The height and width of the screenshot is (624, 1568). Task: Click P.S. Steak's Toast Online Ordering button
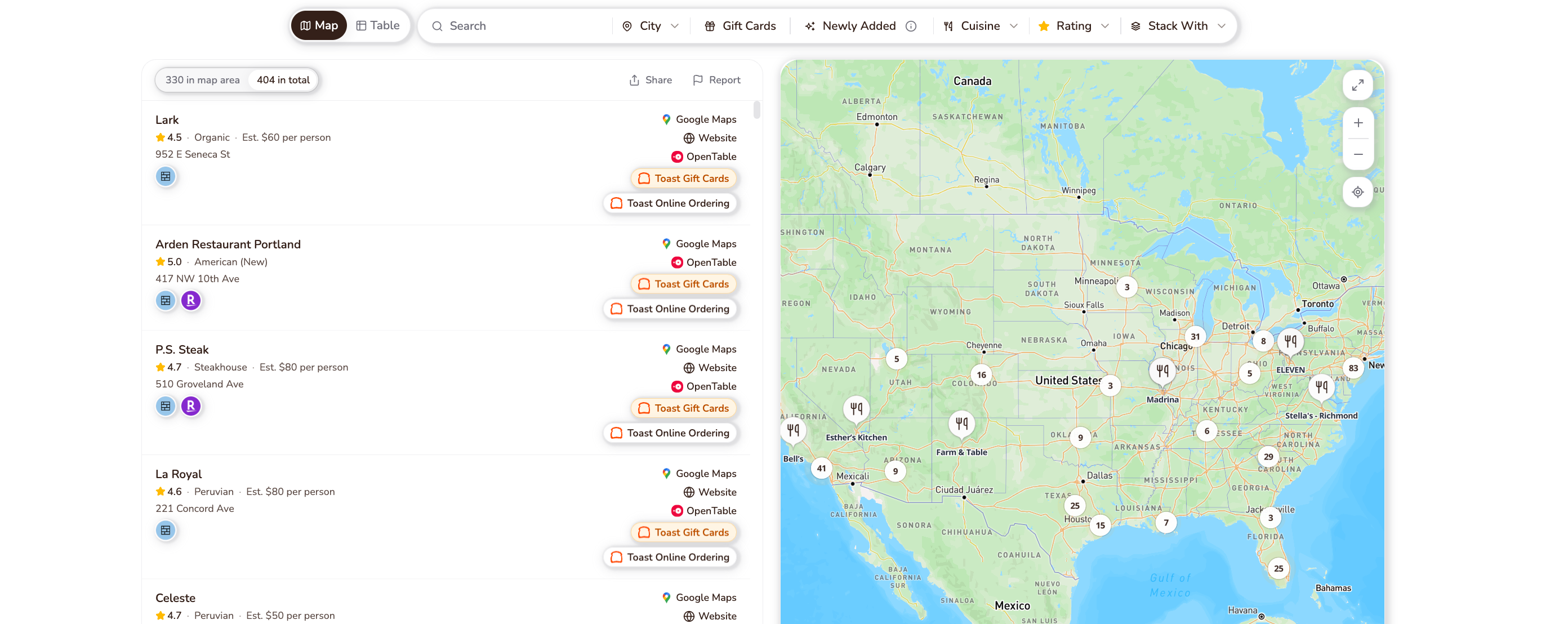point(670,433)
